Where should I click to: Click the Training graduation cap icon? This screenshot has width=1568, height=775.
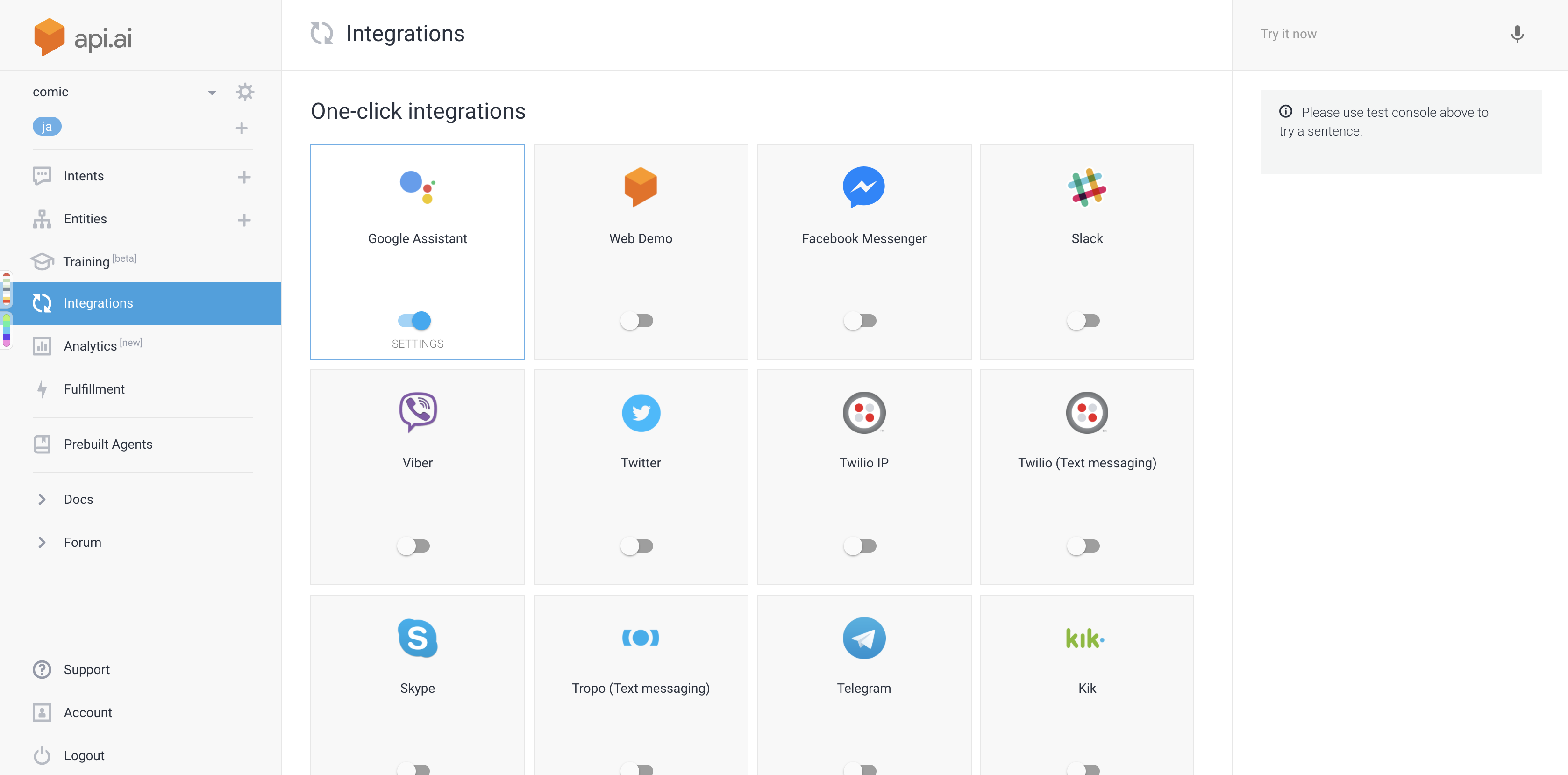click(x=42, y=261)
